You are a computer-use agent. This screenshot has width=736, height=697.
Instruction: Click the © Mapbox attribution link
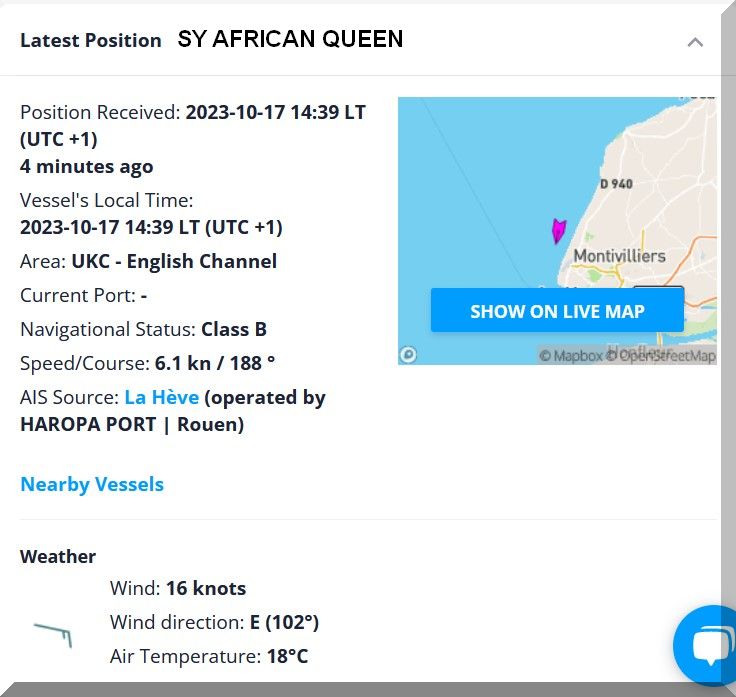[570, 355]
